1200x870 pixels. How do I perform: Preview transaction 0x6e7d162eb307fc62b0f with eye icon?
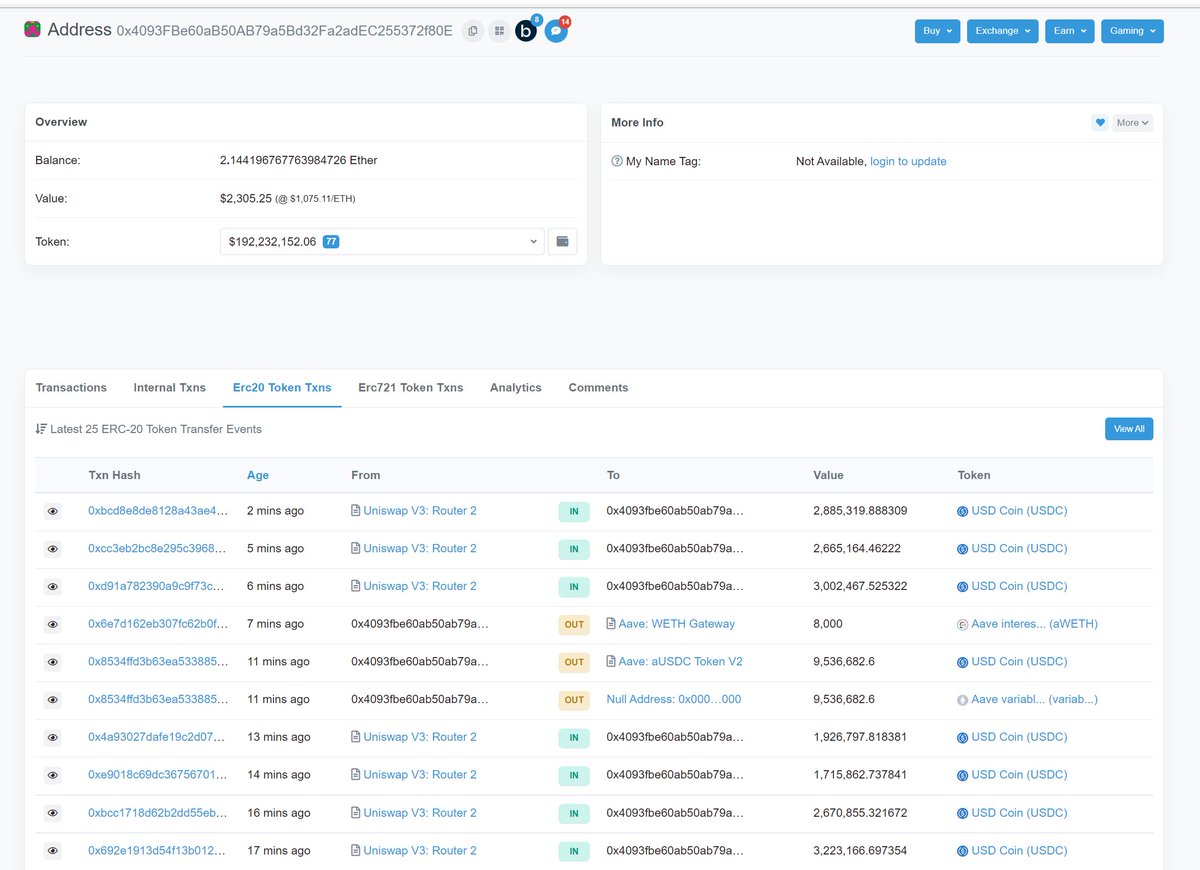click(53, 624)
